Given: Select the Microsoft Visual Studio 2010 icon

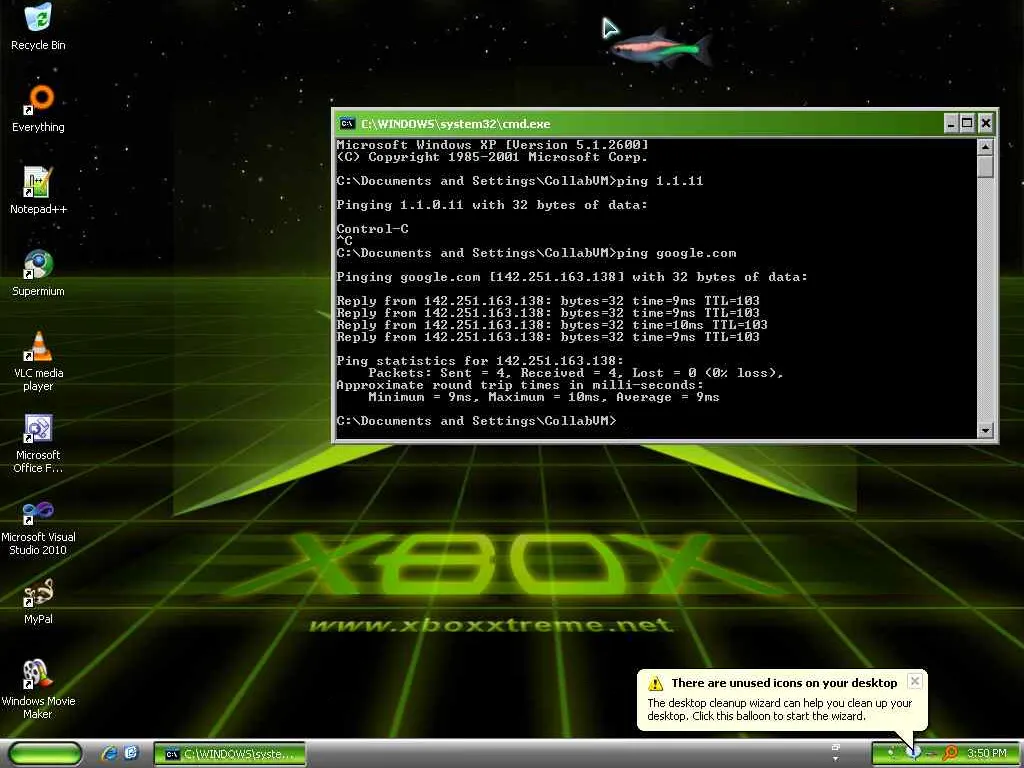Looking at the screenshot, I should coord(38,526).
